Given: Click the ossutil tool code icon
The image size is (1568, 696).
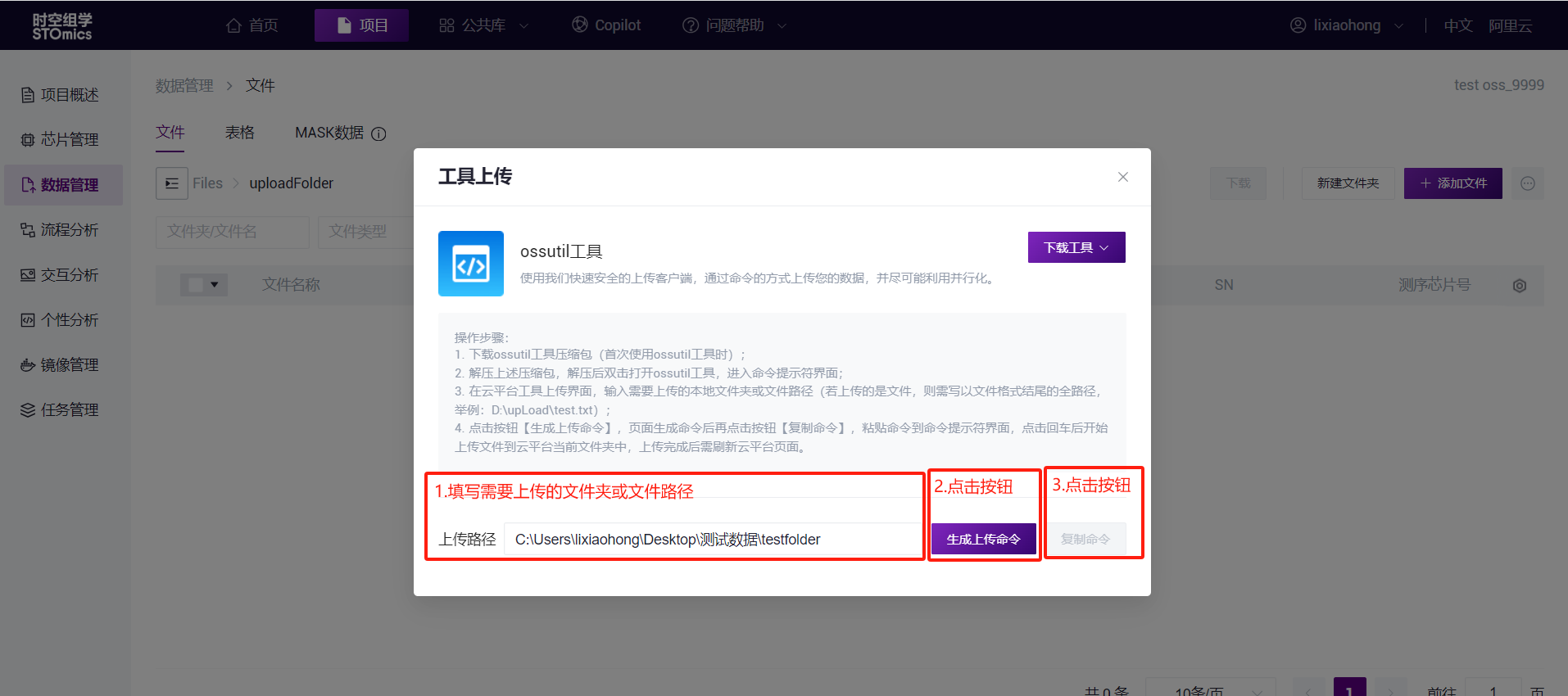Looking at the screenshot, I should pyautogui.click(x=471, y=264).
